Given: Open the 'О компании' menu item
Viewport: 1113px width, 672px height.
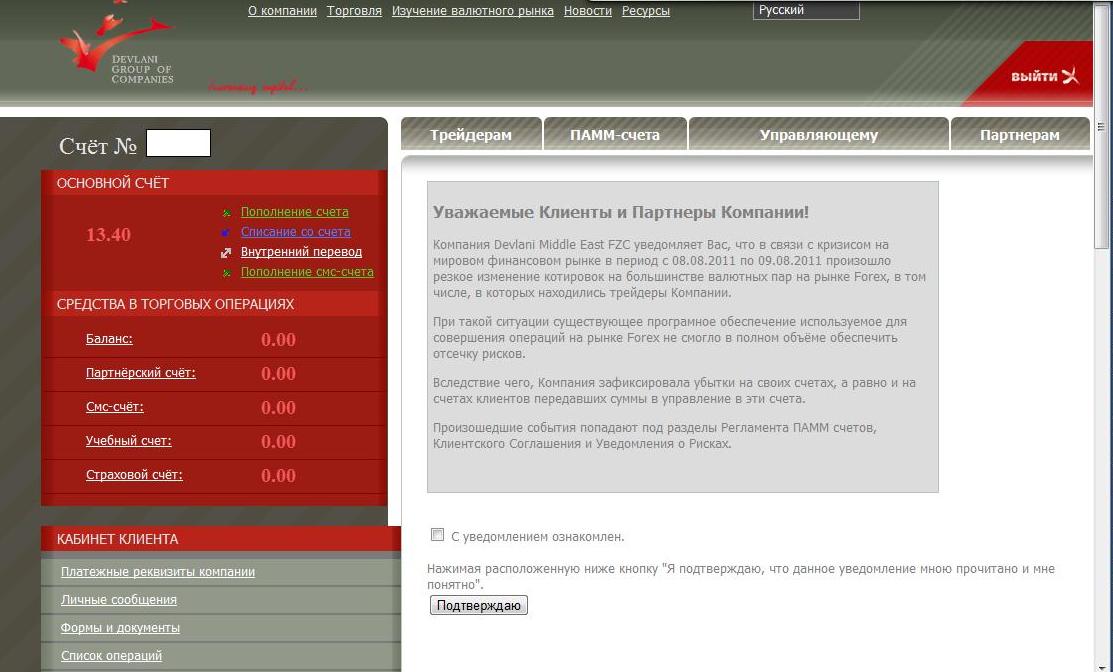Looking at the screenshot, I should [282, 11].
